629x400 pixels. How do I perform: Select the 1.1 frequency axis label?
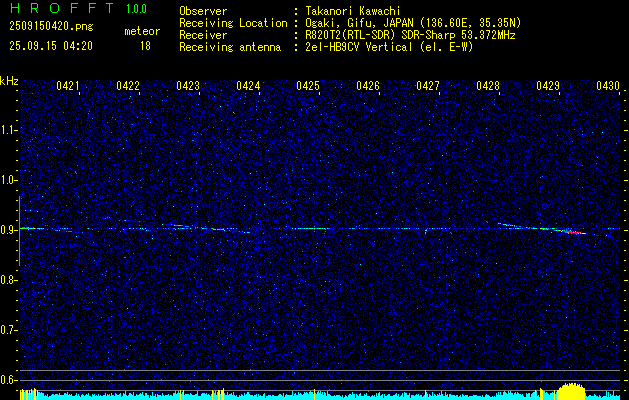[x=9, y=130]
